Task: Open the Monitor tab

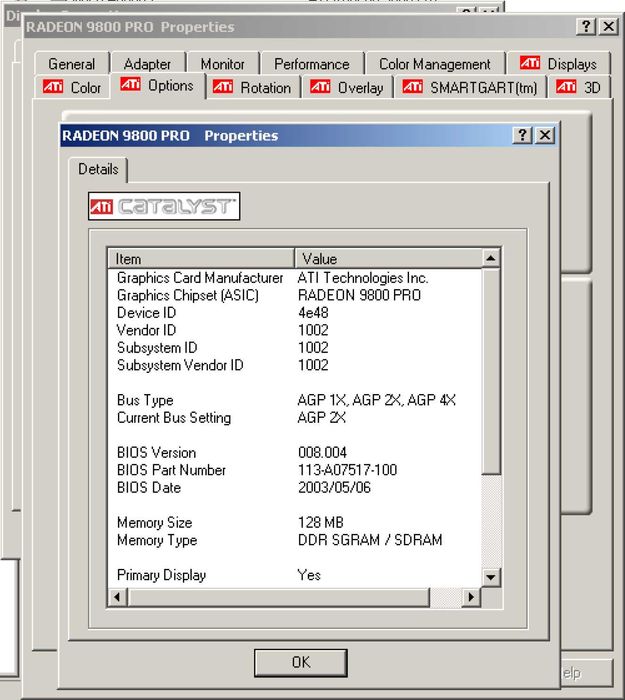Action: coord(223,64)
